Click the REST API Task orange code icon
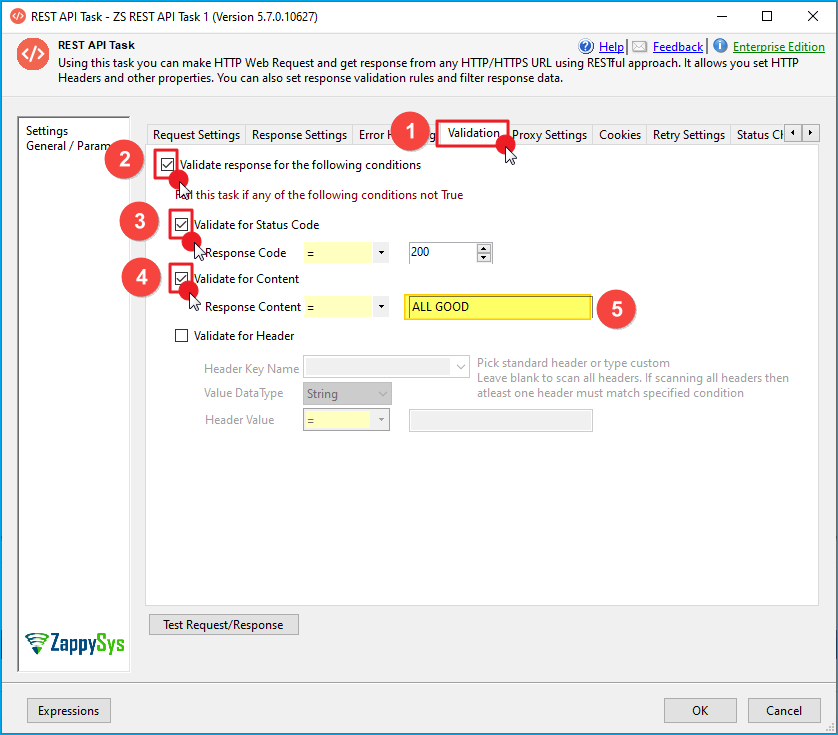 coord(32,56)
